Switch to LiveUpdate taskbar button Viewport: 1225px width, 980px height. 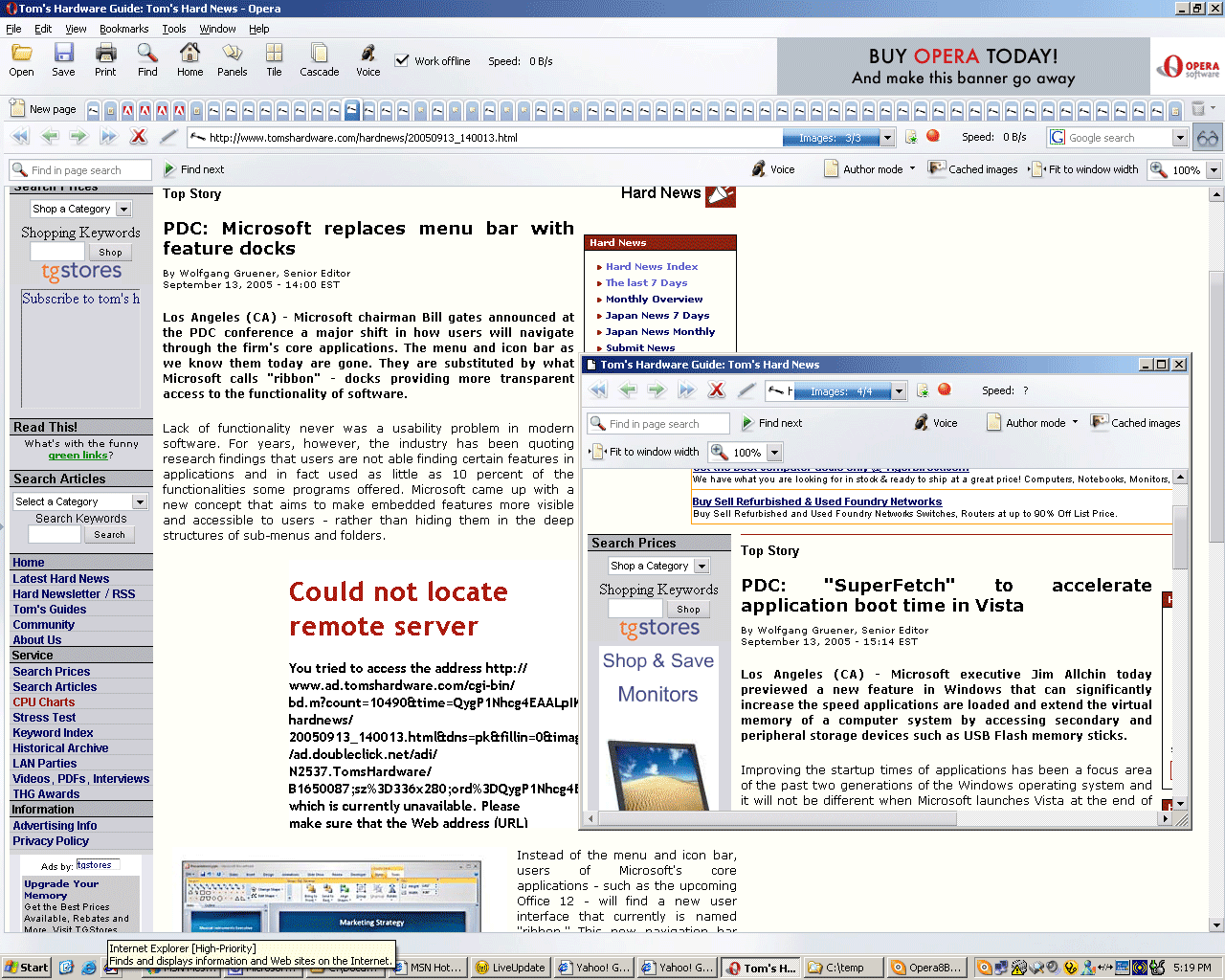pyautogui.click(x=512, y=967)
